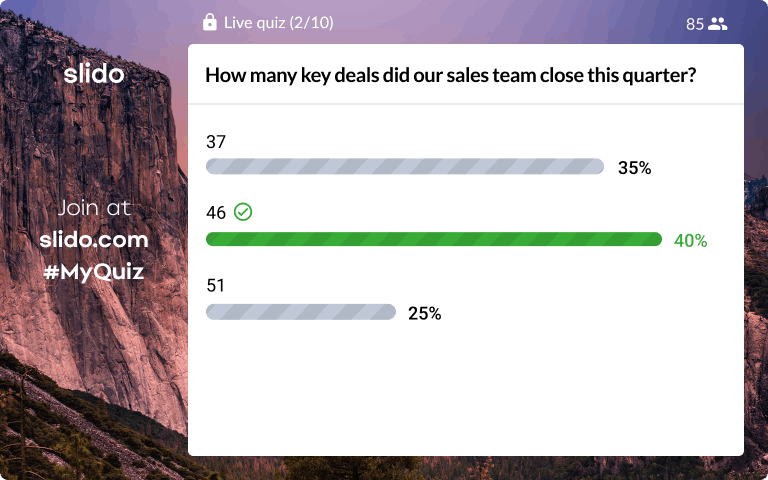Click the green 40% percentage label
The height and width of the screenshot is (480, 768).
[x=691, y=240]
